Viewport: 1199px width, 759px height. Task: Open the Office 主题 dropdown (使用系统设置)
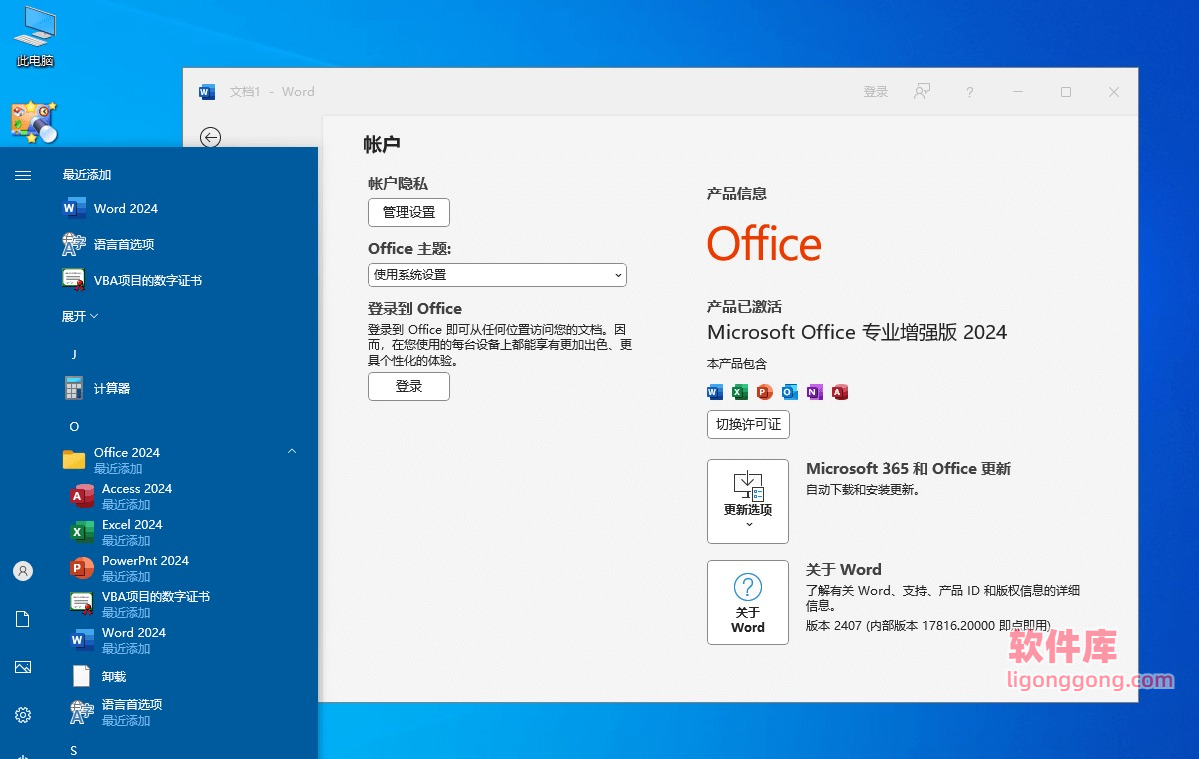[x=497, y=275]
